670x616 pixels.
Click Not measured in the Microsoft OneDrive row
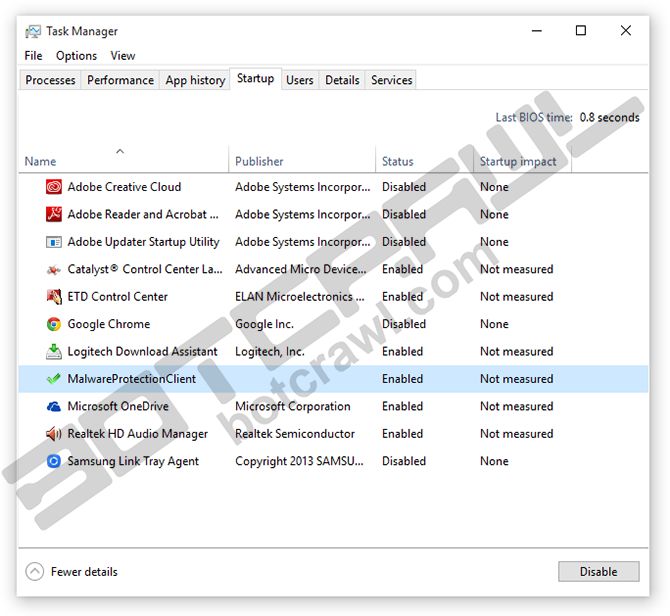[x=517, y=406]
